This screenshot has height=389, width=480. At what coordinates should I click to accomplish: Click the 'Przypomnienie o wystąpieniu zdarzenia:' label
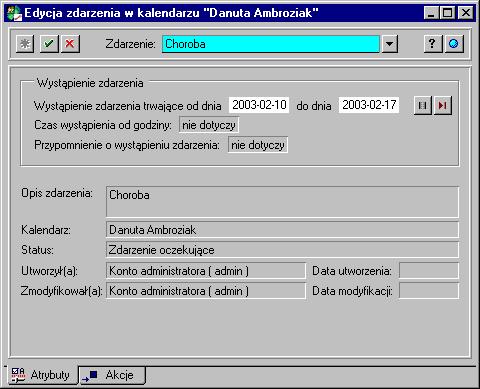[127, 145]
